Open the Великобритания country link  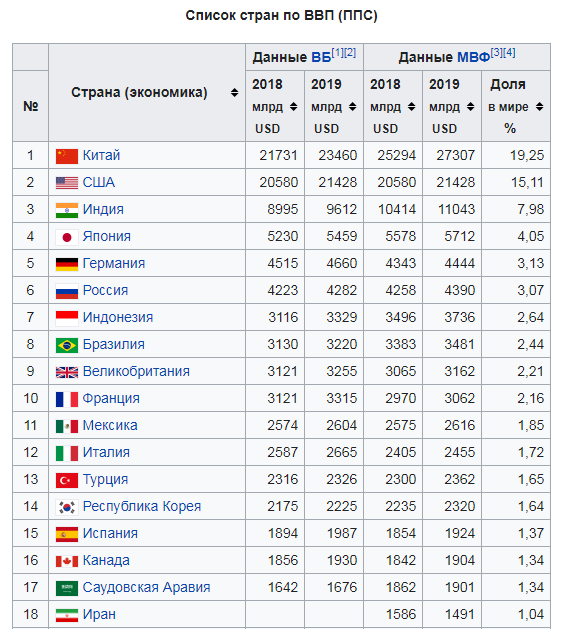click(136, 371)
